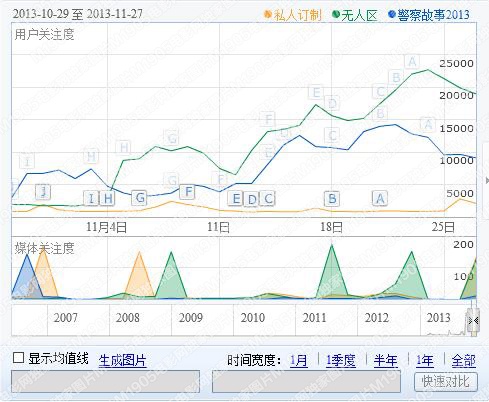Click highlighted event marker J

pos(43,192)
